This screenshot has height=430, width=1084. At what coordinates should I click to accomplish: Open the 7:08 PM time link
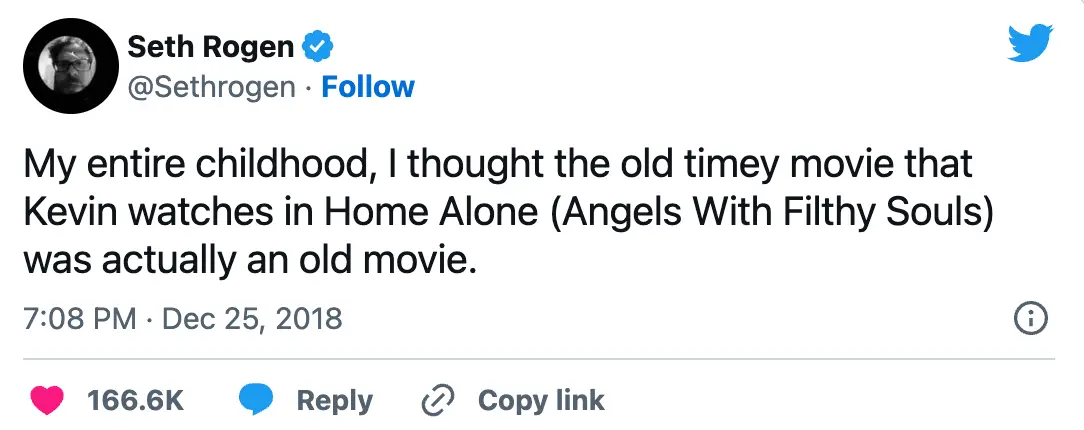[78, 319]
